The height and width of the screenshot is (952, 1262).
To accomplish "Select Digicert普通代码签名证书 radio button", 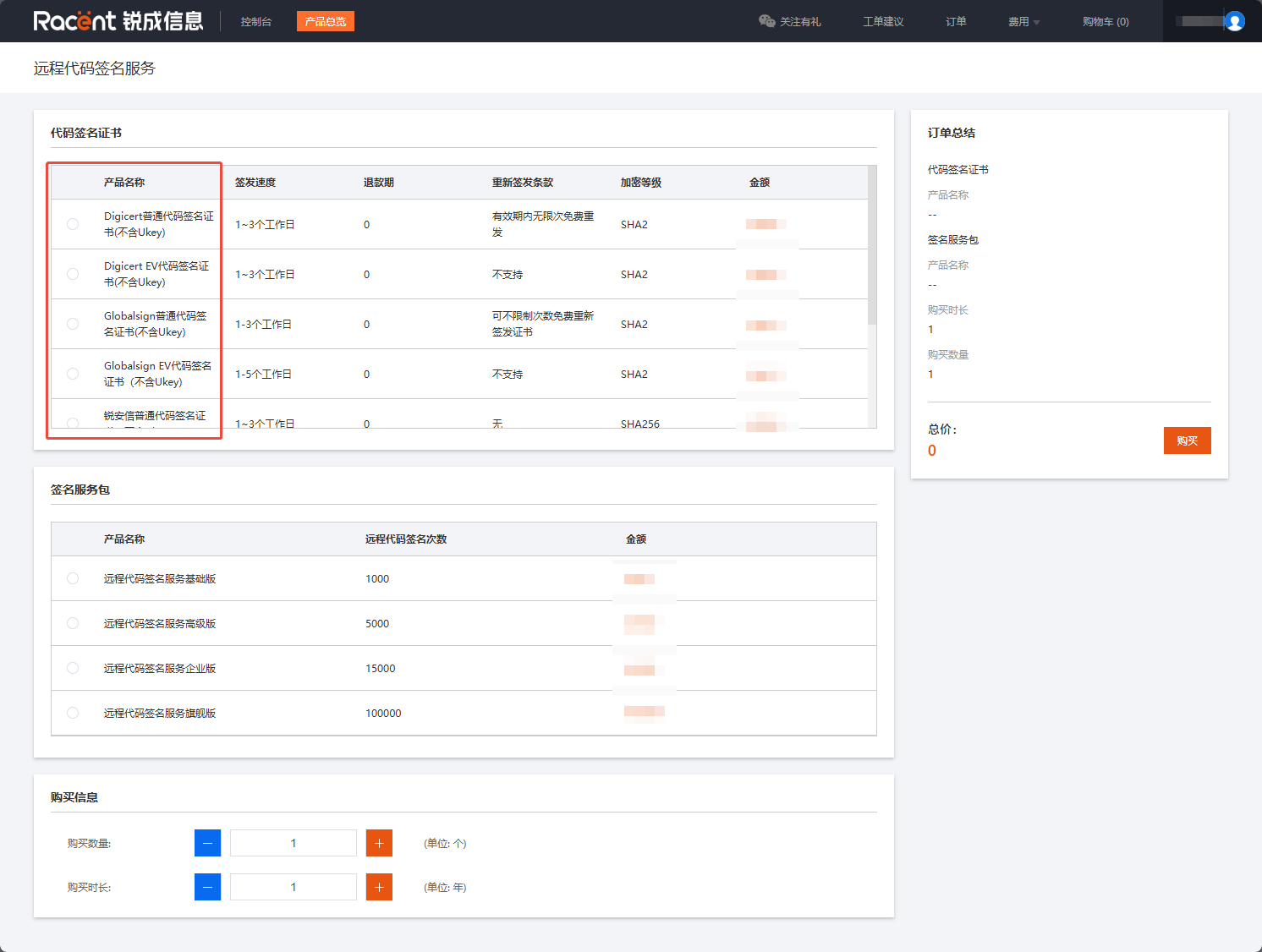I will (73, 224).
